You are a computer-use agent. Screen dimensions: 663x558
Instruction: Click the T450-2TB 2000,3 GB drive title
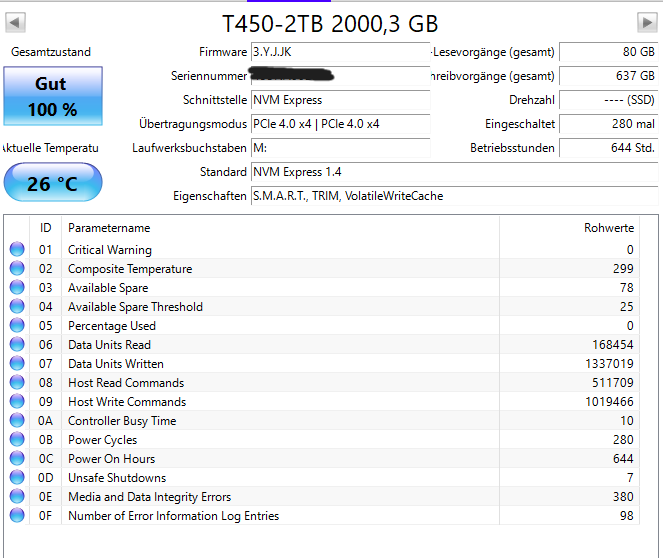point(330,24)
